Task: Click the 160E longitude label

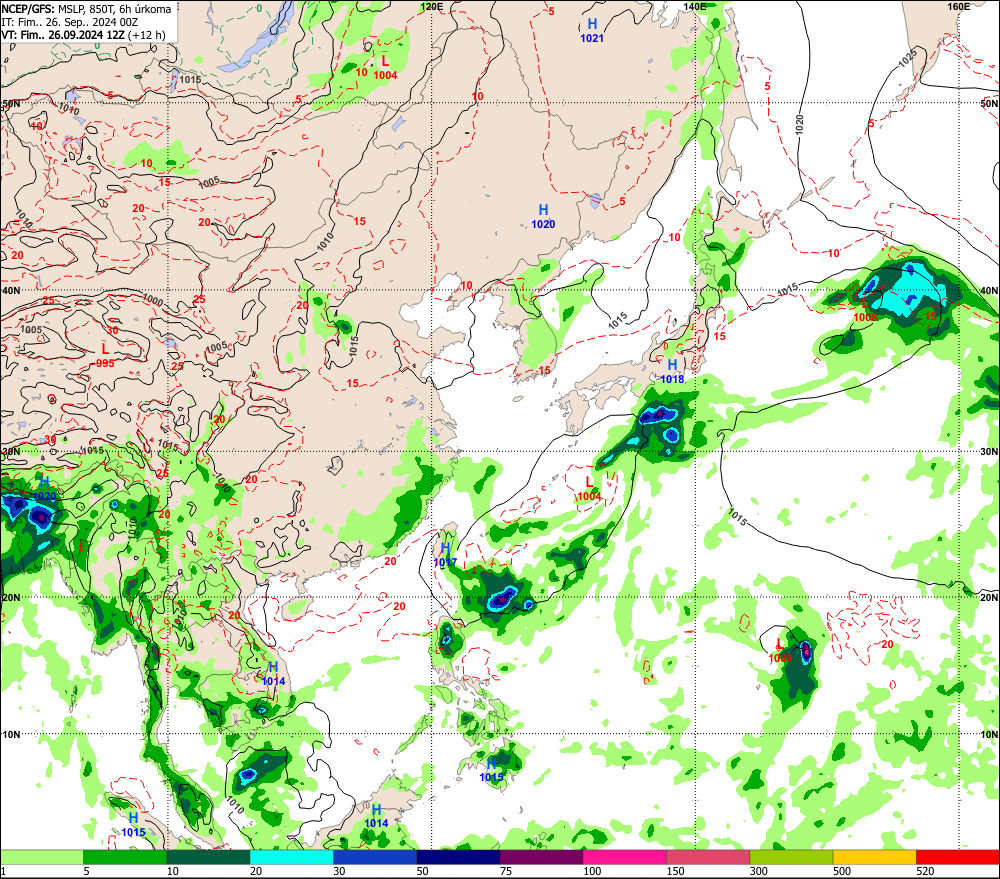Action: (959, 6)
